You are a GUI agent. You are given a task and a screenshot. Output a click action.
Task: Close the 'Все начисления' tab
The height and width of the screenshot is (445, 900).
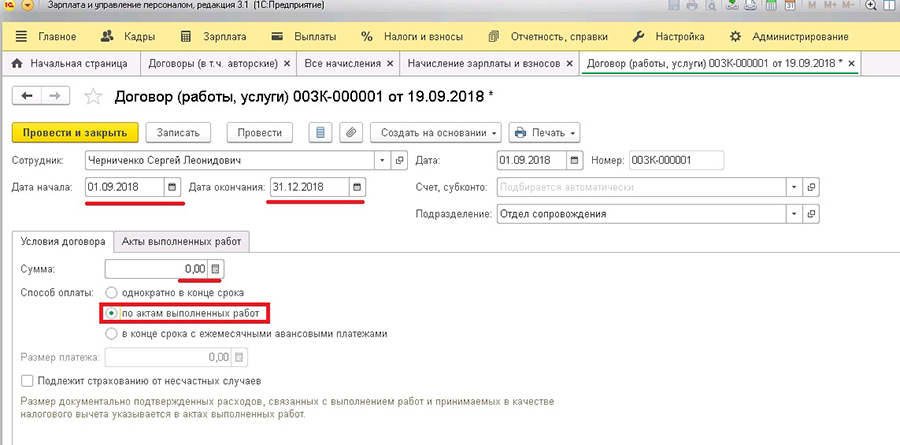(x=390, y=64)
